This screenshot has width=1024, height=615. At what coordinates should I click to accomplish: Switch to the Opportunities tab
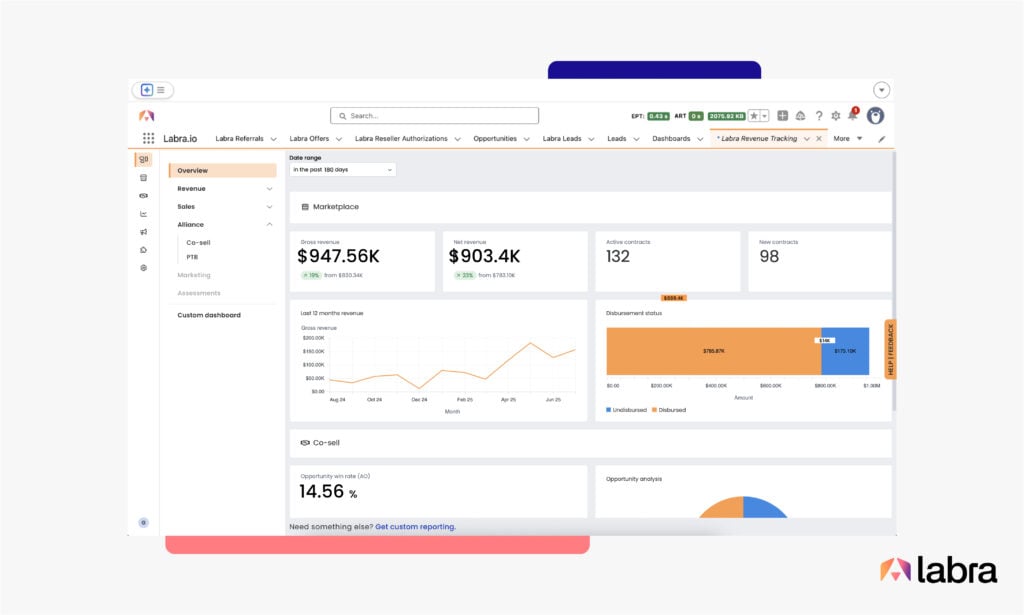[x=494, y=138]
